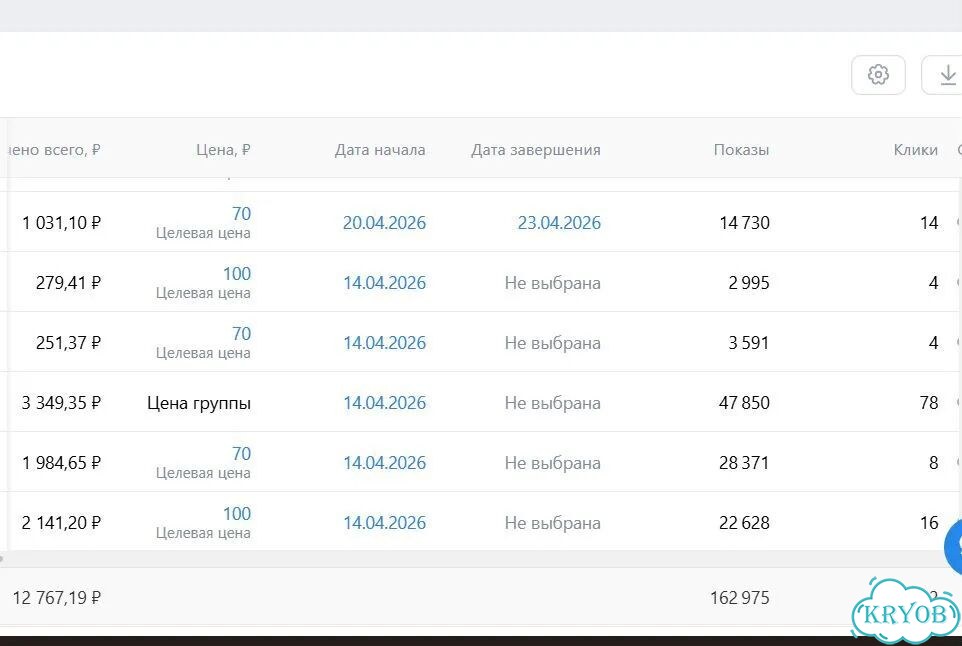Viewport: 962px width, 646px height.
Task: Choose end date in 47 850 impressions row
Action: click(x=552, y=403)
